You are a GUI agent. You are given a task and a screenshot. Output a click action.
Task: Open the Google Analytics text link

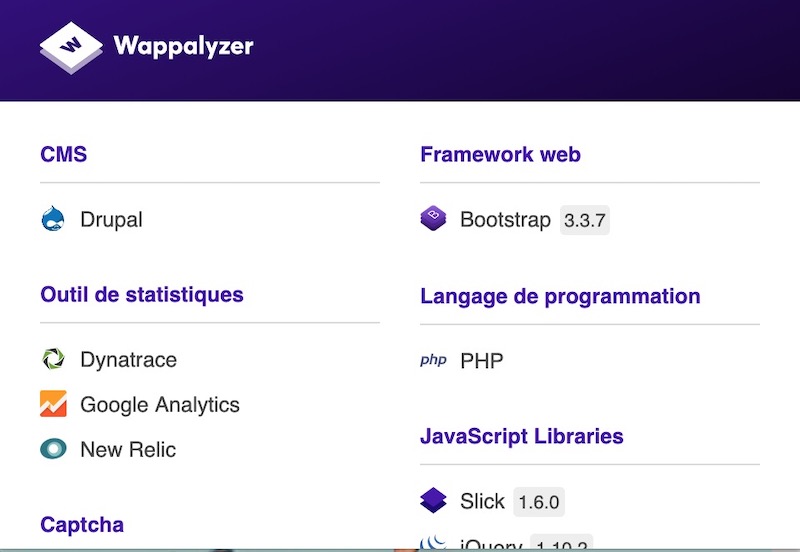[160, 404]
